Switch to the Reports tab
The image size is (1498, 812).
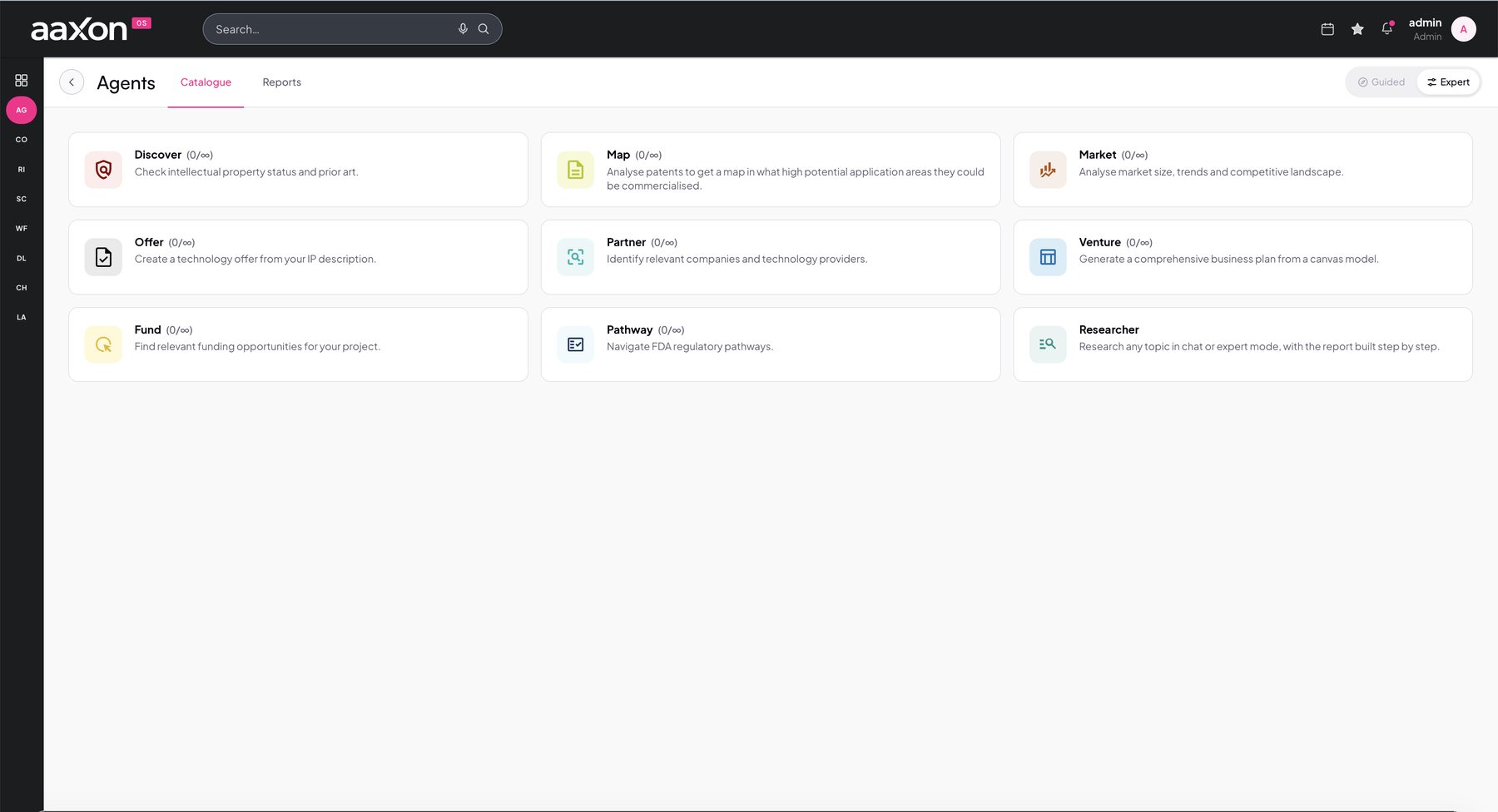282,82
